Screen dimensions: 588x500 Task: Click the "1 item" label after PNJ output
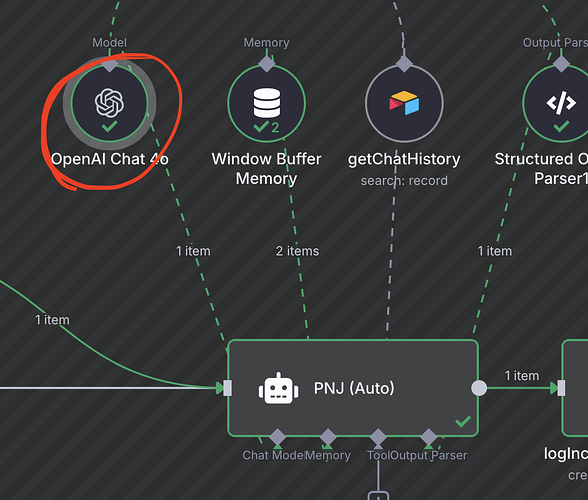522,375
